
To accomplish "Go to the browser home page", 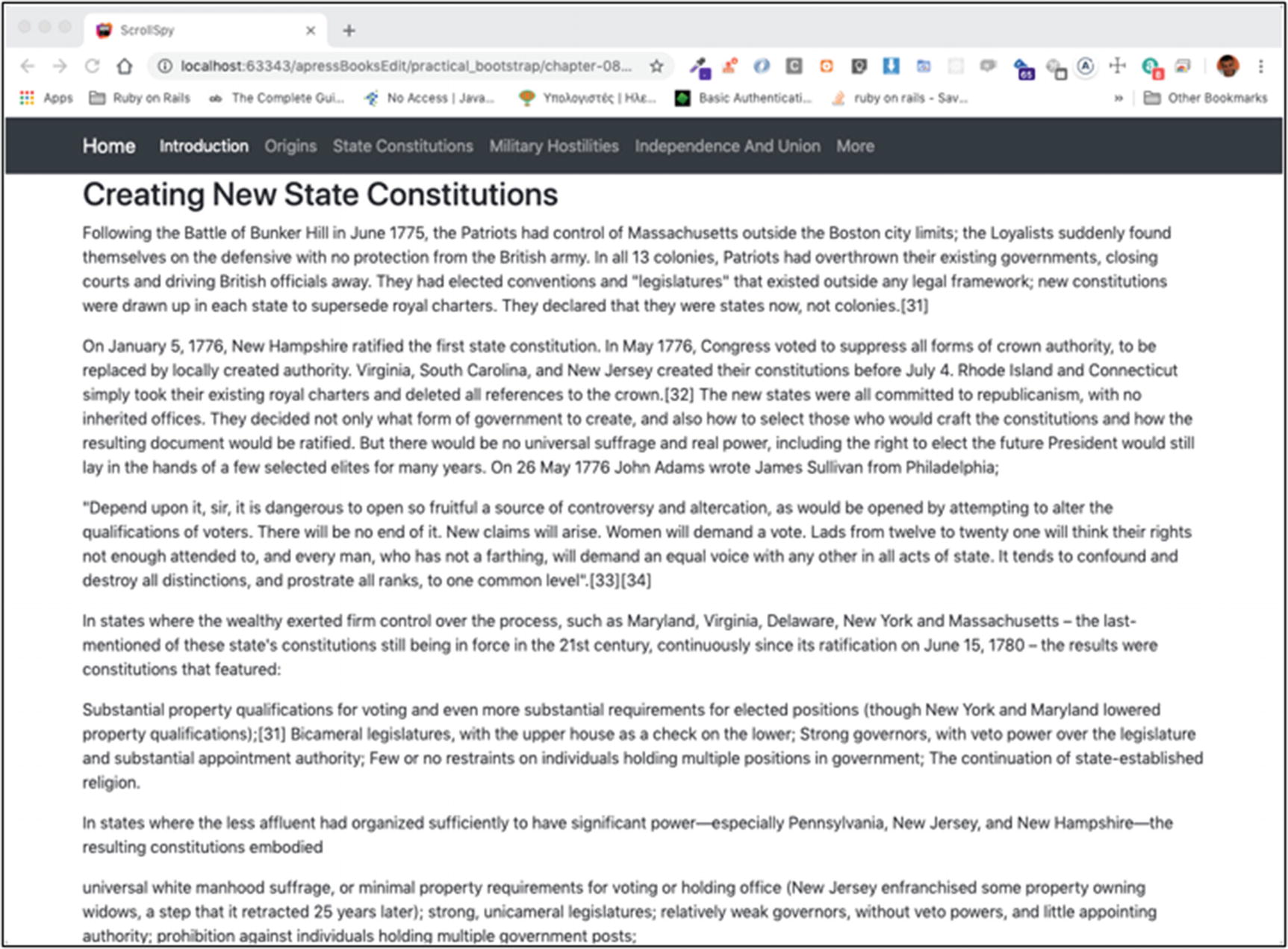I will pos(124,66).
